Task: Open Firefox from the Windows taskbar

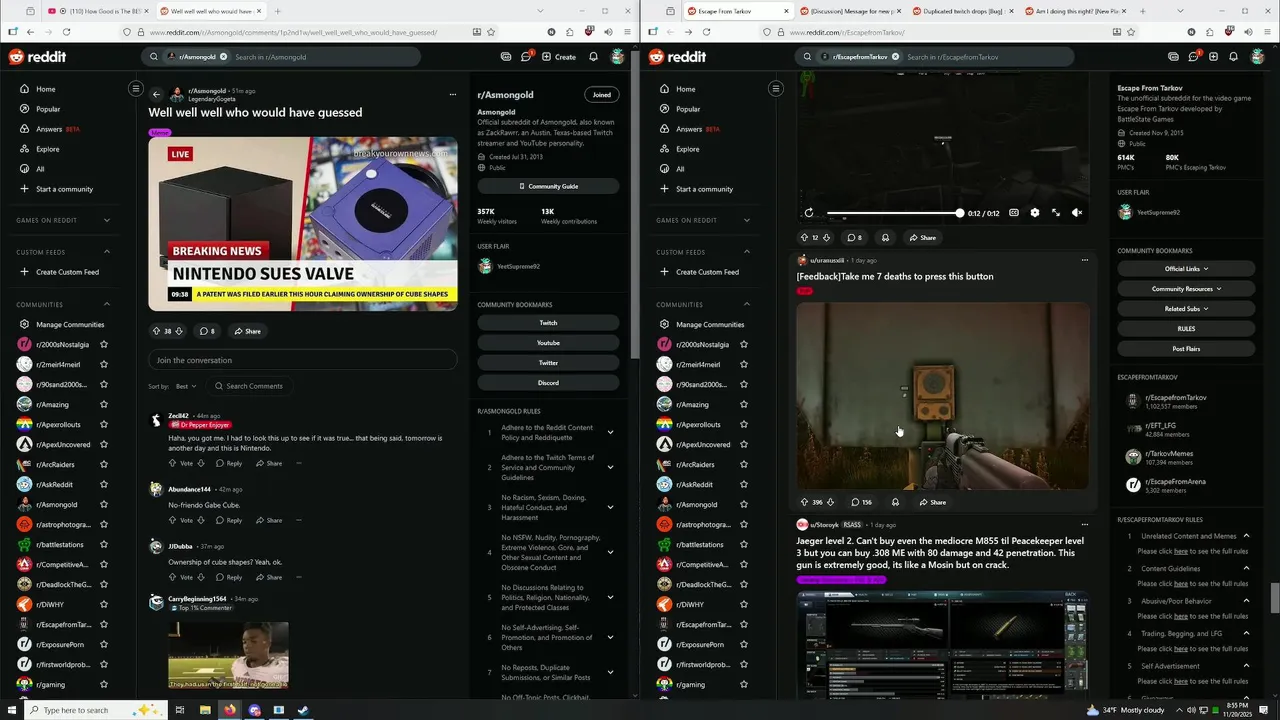Action: (x=230, y=710)
